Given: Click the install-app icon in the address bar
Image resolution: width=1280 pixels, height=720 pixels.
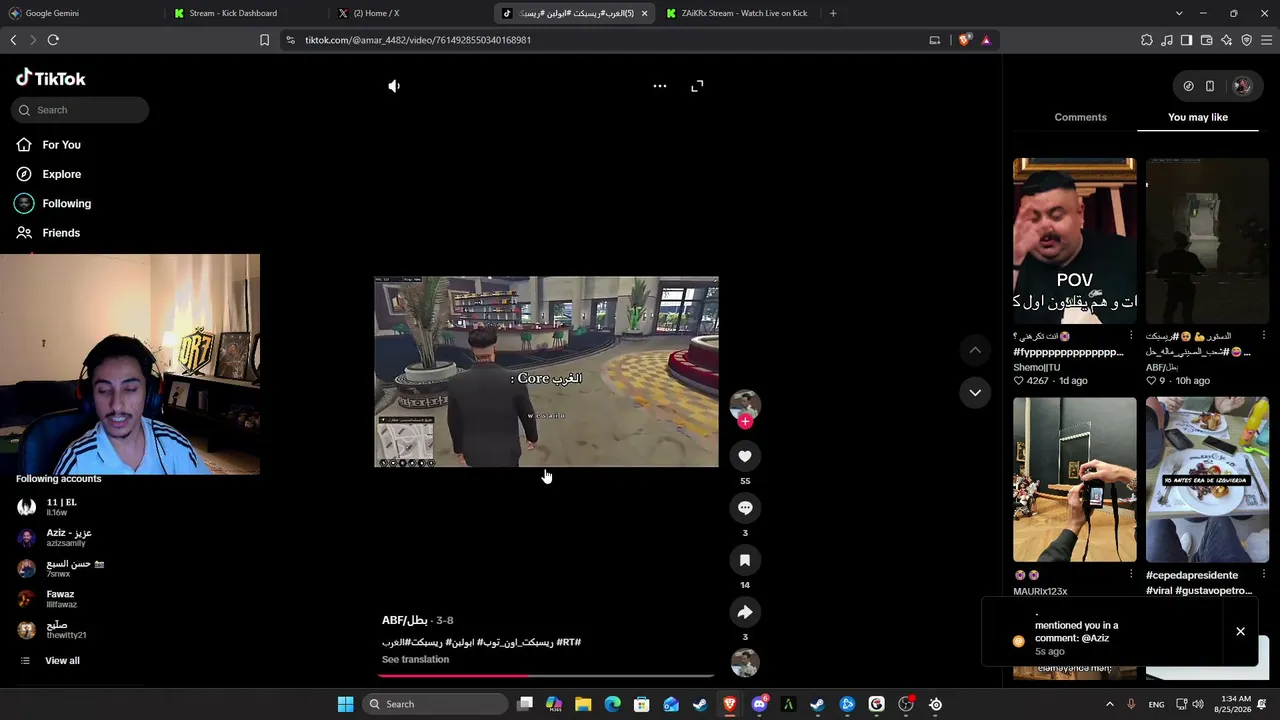Looking at the screenshot, I should coord(935,40).
